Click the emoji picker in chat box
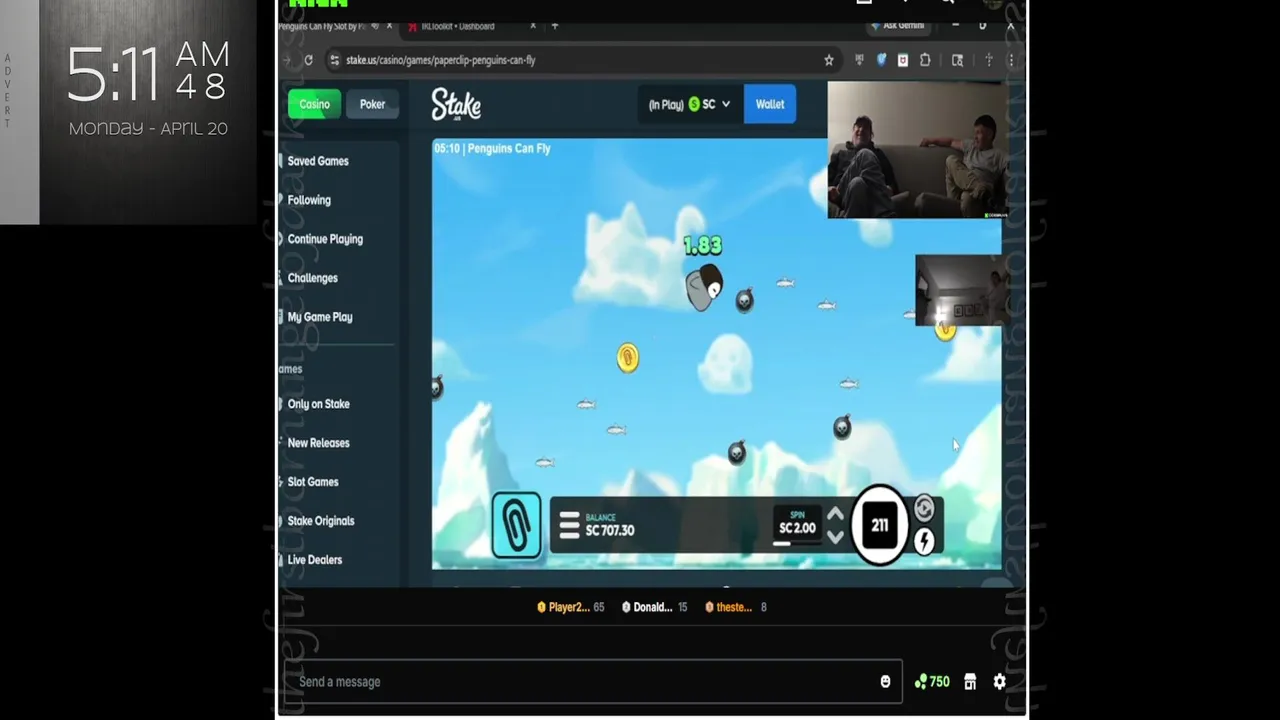This screenshot has width=1280, height=720. click(x=885, y=682)
